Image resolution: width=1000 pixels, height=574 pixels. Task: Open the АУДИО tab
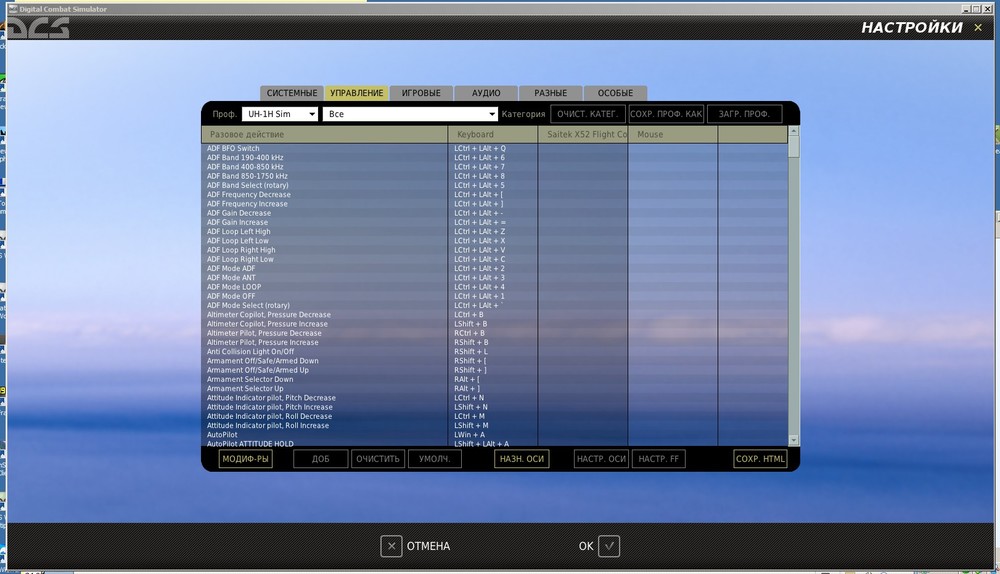coord(486,93)
